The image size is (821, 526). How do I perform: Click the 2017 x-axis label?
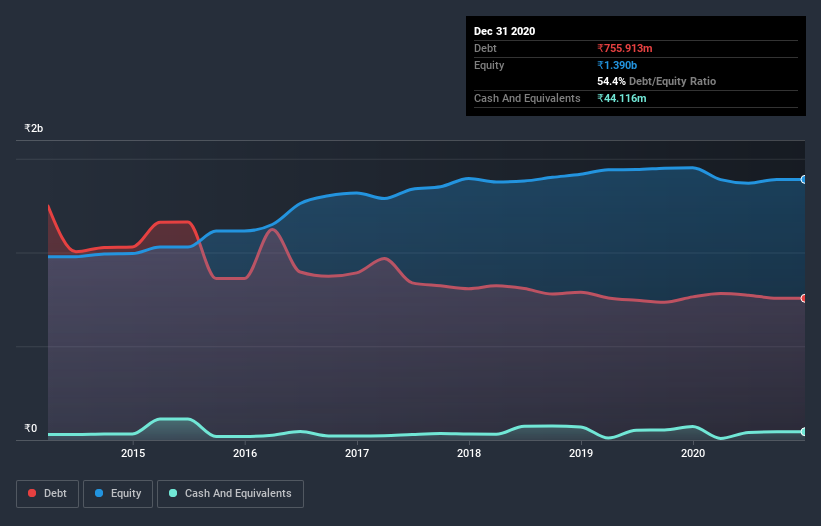(x=357, y=453)
